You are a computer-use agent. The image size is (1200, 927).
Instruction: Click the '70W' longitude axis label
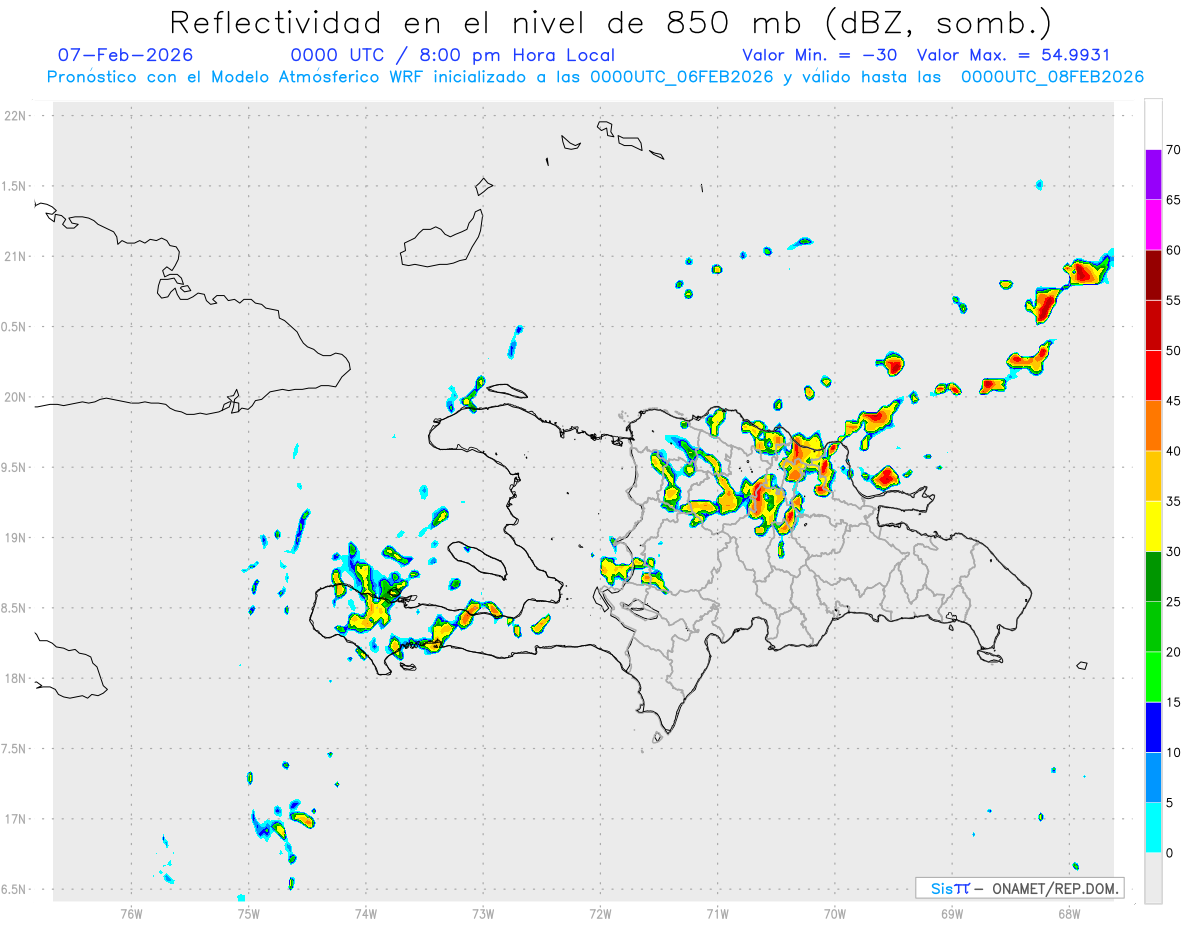(x=835, y=913)
